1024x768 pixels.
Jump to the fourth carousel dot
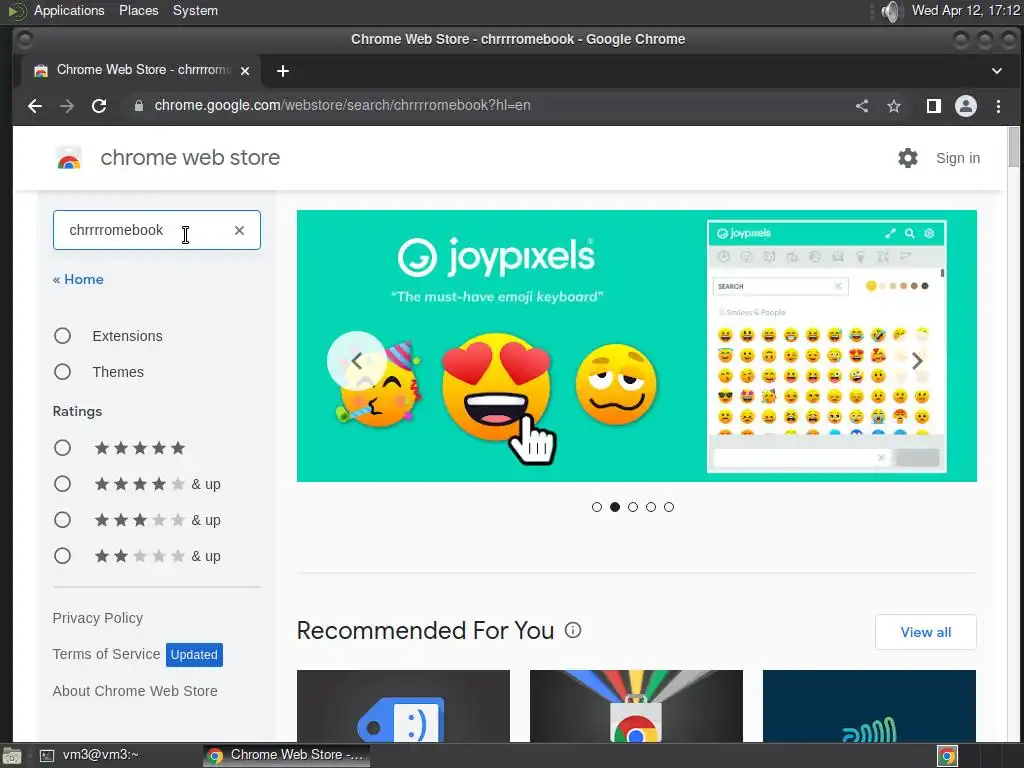(x=651, y=507)
